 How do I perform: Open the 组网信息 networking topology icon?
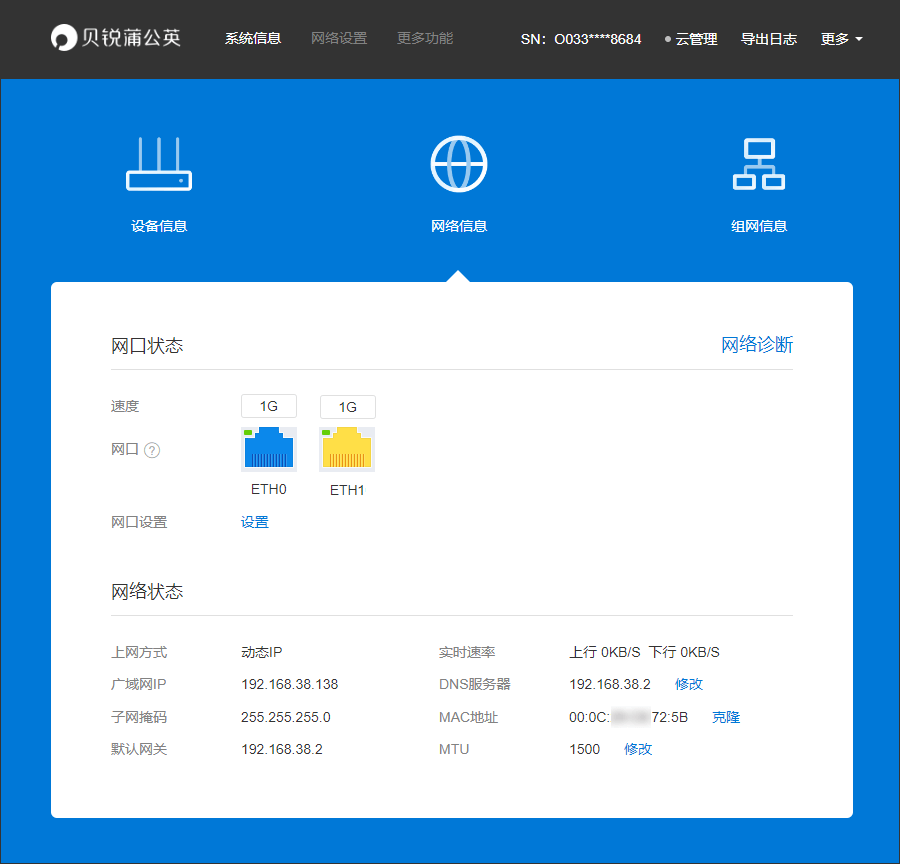click(758, 163)
